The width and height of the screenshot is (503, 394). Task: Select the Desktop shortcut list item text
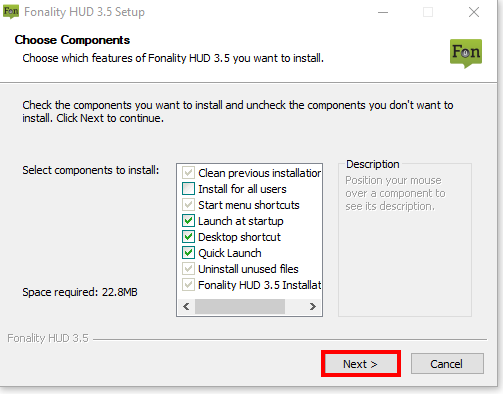[239, 237]
